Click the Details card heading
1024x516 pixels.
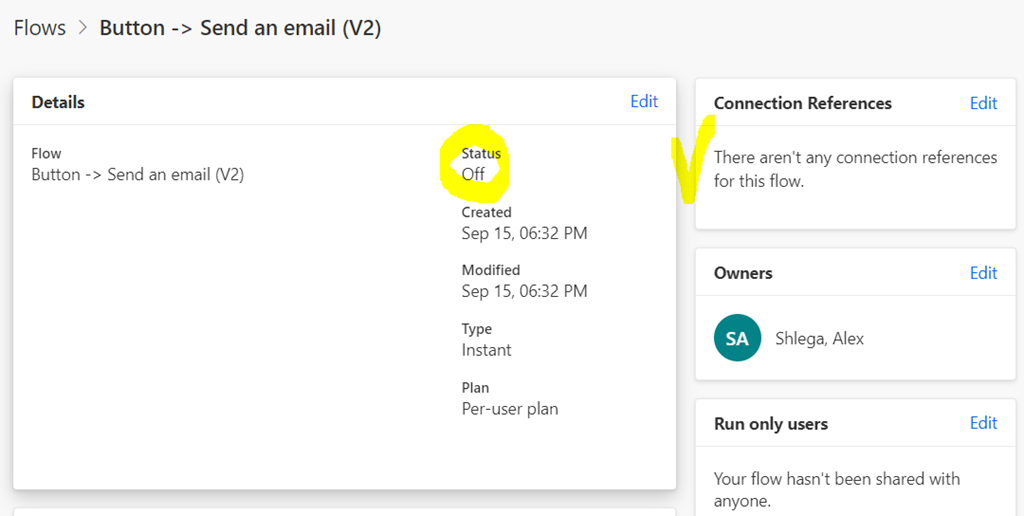click(x=58, y=102)
